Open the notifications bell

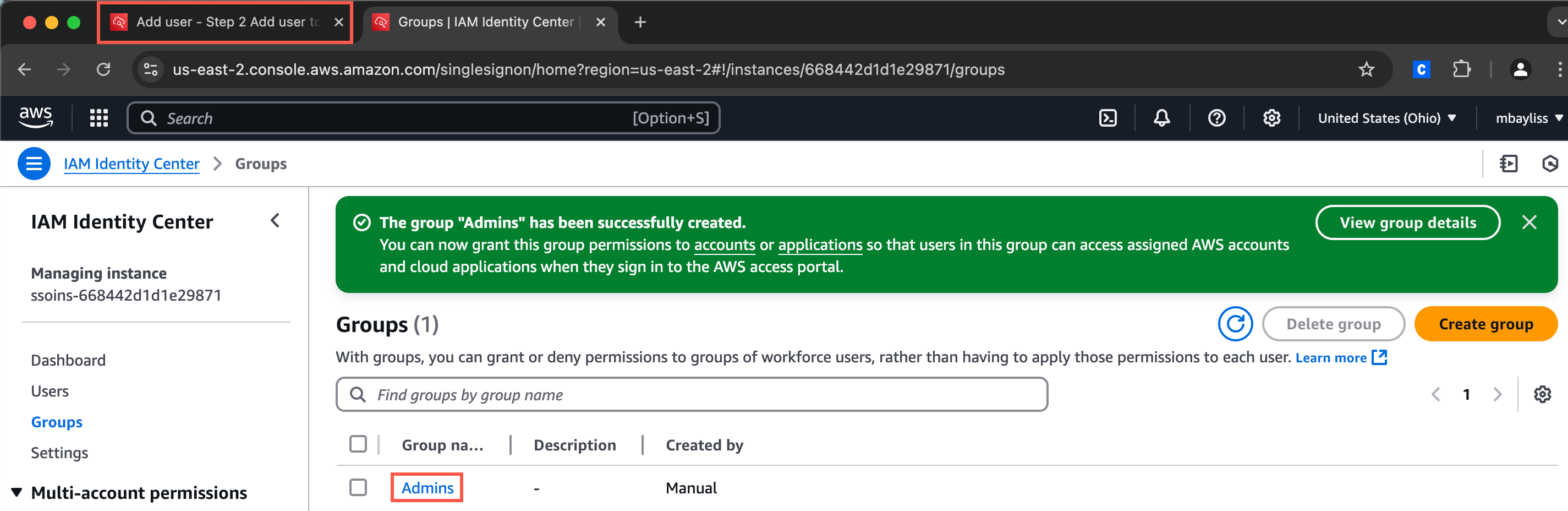tap(1161, 117)
